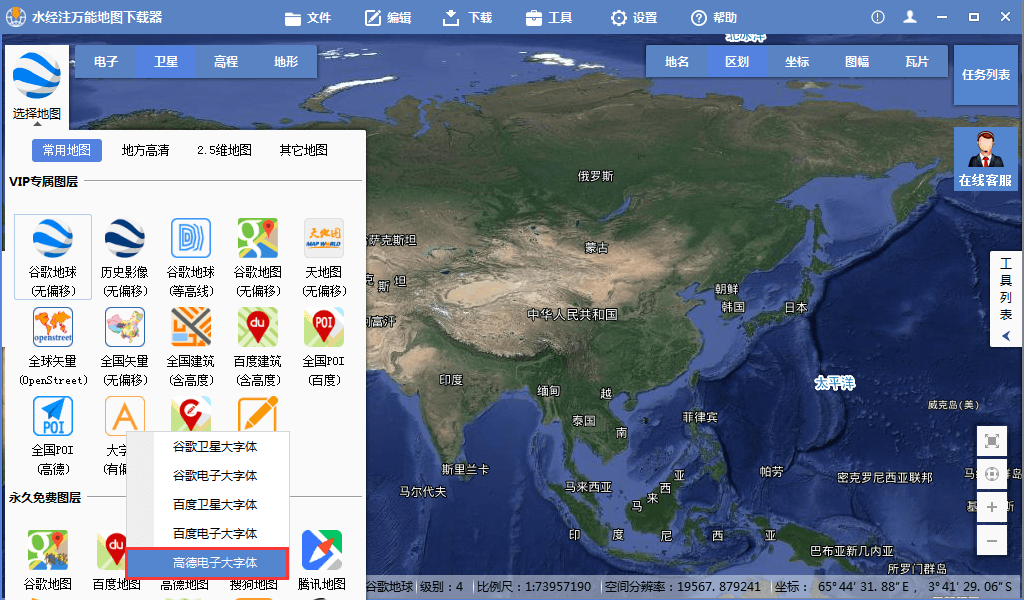
Task: Select 谷歌地球(无偏移) map layer
Action: pyautogui.click(x=53, y=257)
